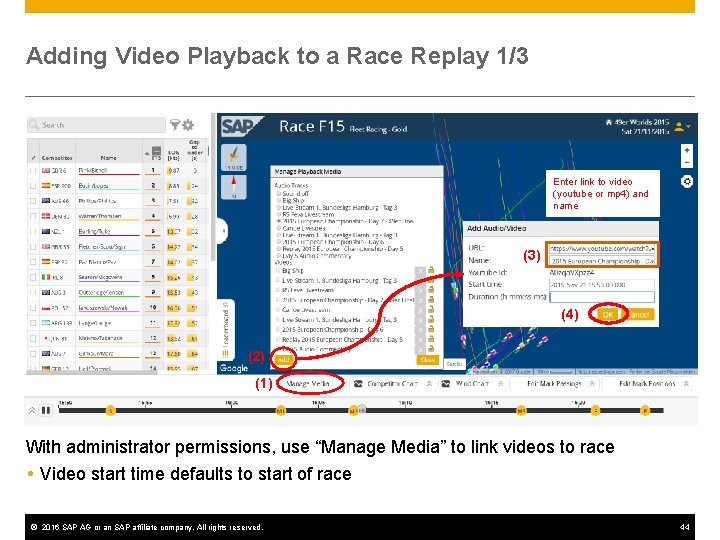The width and height of the screenshot is (720, 540).
Task: Click the Name field in Add Audio/Video
Action: coord(602,261)
